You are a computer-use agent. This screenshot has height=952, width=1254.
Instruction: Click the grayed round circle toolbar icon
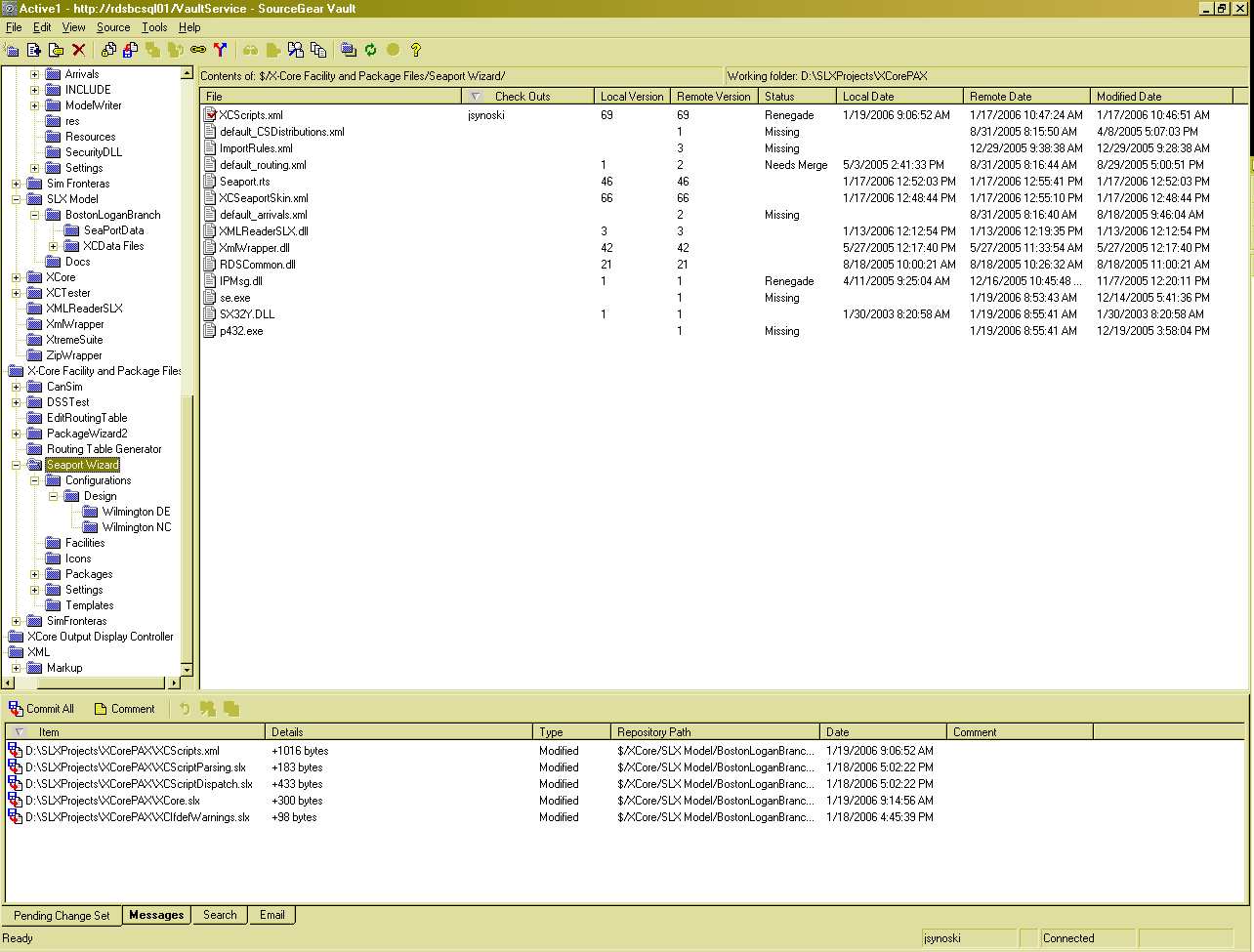(x=393, y=50)
